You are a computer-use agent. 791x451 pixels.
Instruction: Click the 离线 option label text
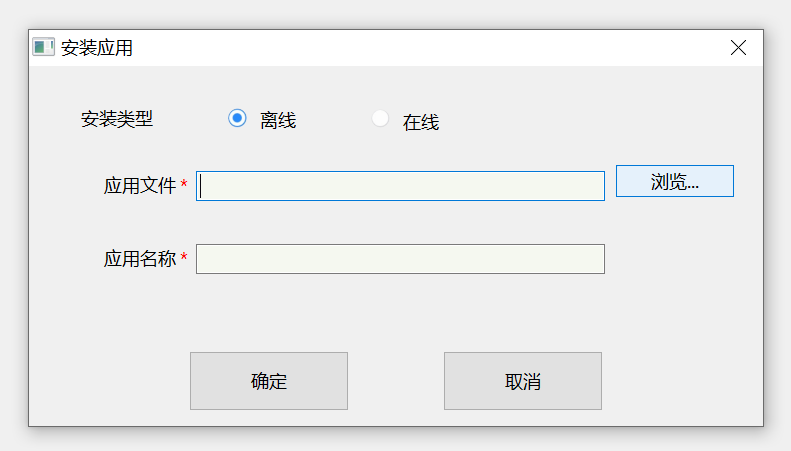point(278,121)
